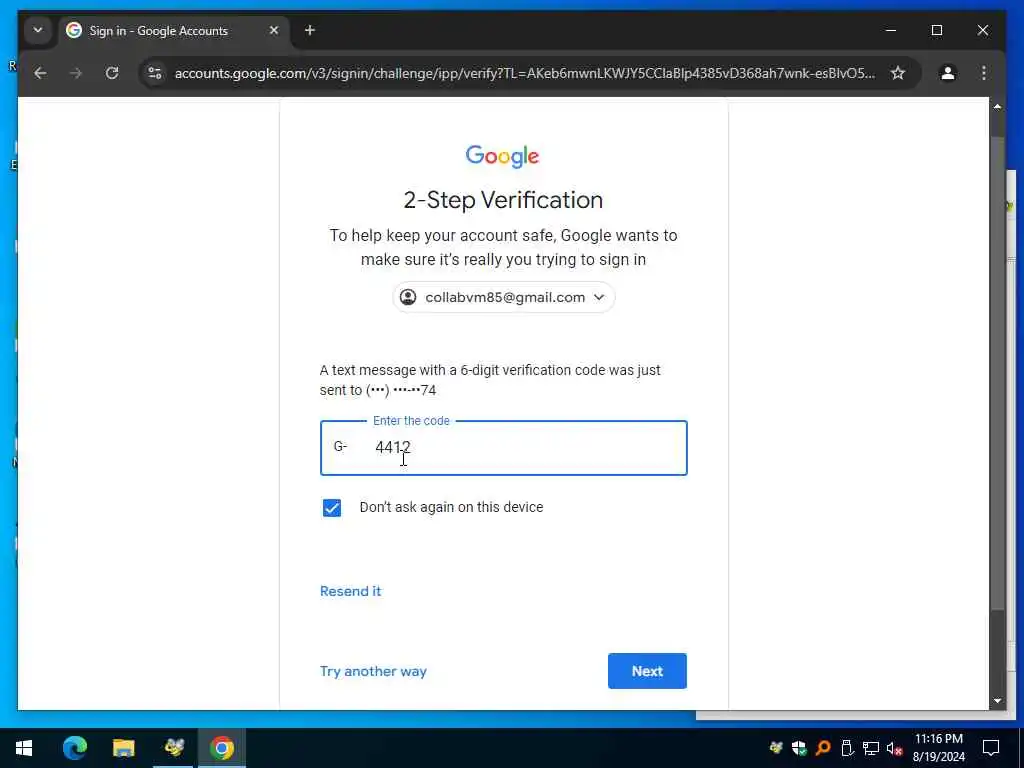View site information icon in address bar
Viewport: 1024px width, 768px height.
coord(155,73)
